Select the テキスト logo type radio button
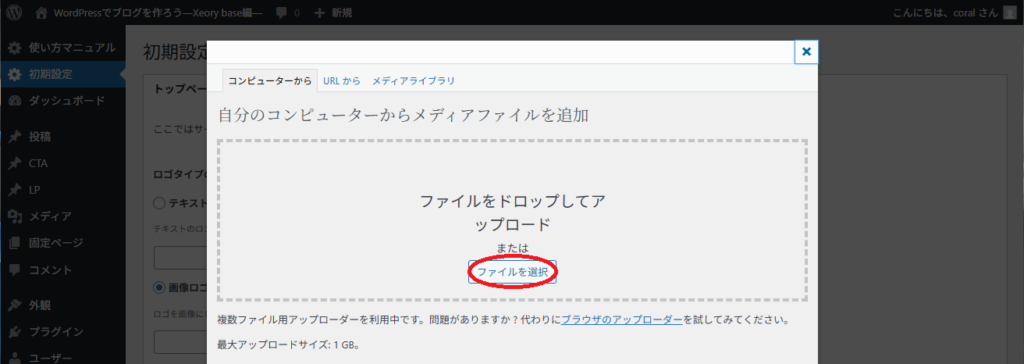1024x364 pixels. 159,203
